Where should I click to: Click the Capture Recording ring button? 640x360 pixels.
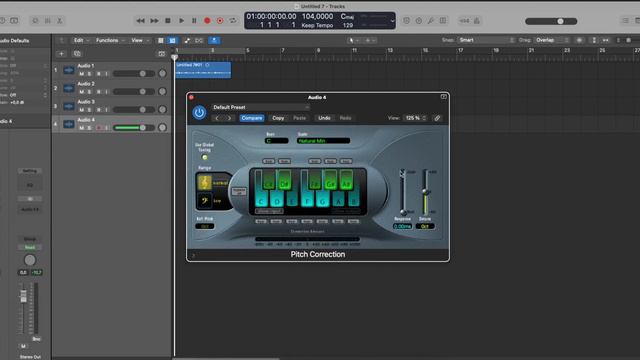tap(220, 21)
